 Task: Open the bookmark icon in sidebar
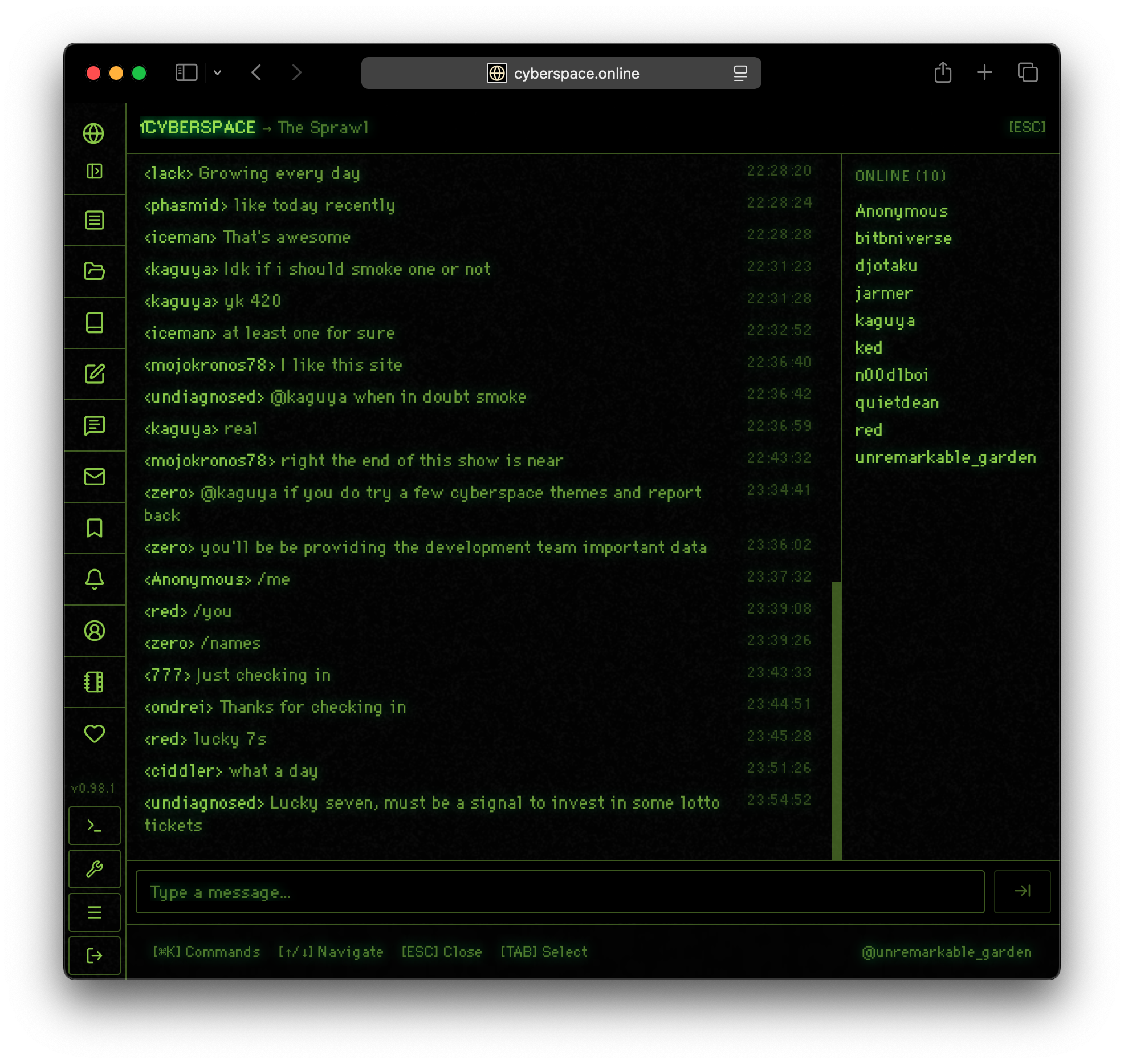tap(94, 528)
